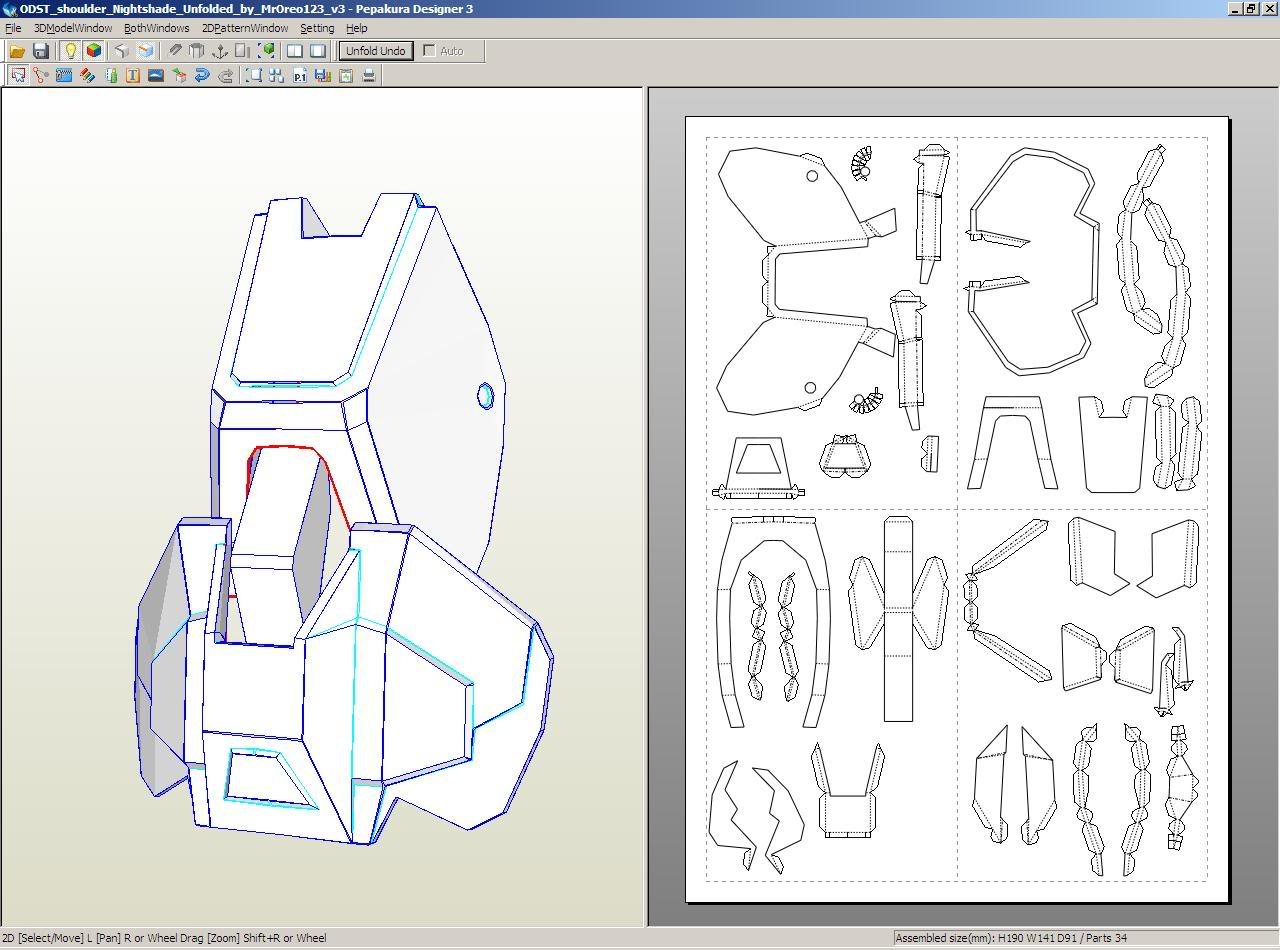Open the 3DModelWindow menu
Image resolution: width=1280 pixels, height=950 pixels.
point(73,28)
